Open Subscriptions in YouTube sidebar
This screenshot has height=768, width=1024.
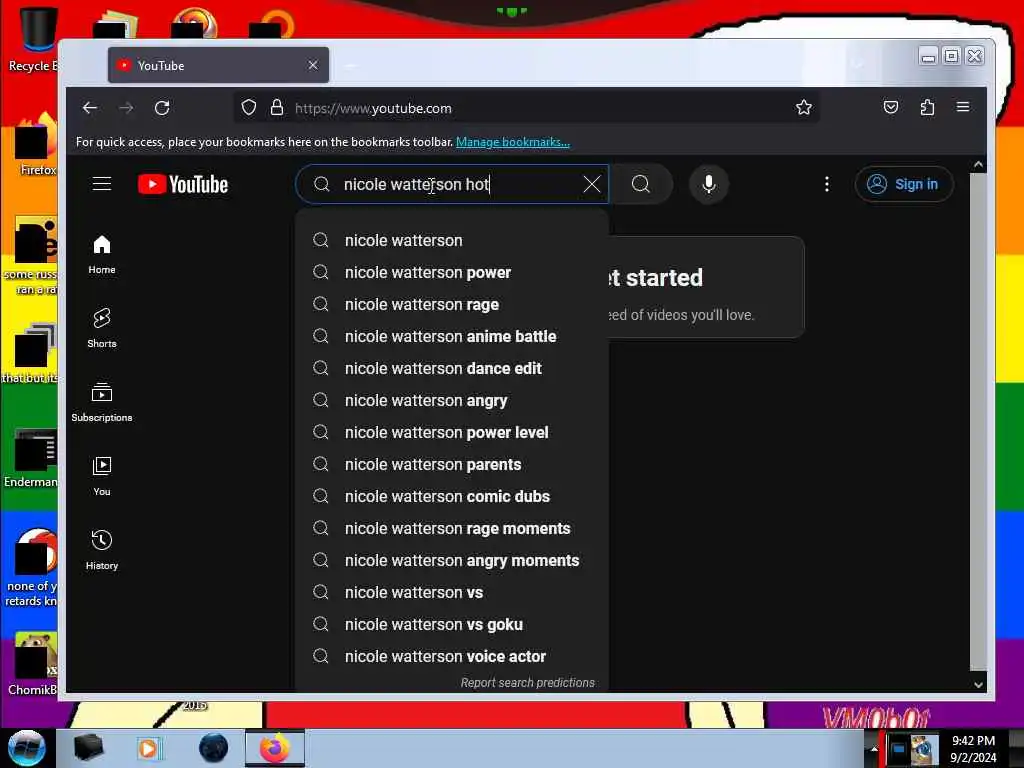coord(102,402)
